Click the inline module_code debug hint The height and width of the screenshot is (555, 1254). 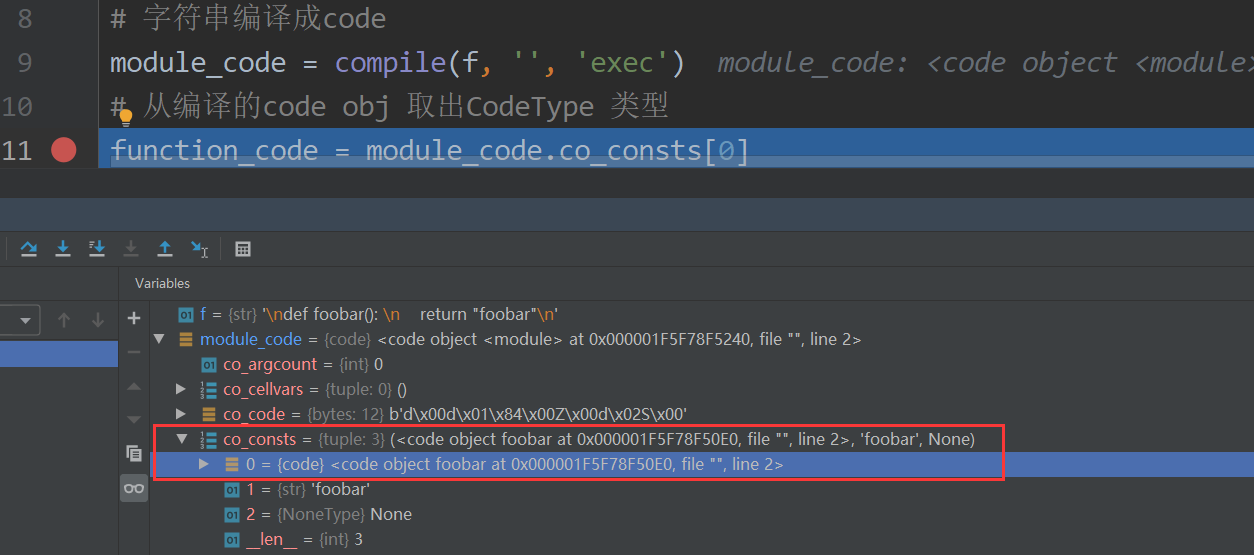[x=985, y=63]
